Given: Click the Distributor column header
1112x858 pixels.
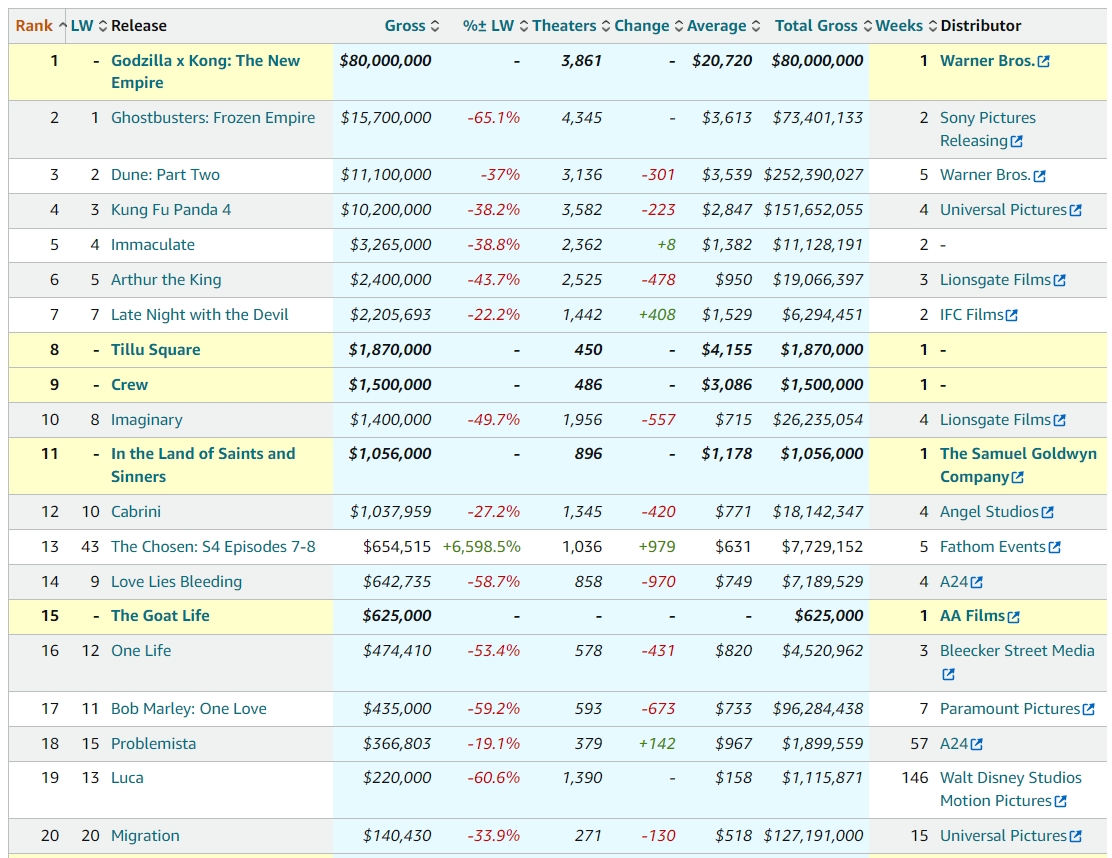Looking at the screenshot, I should 980,26.
